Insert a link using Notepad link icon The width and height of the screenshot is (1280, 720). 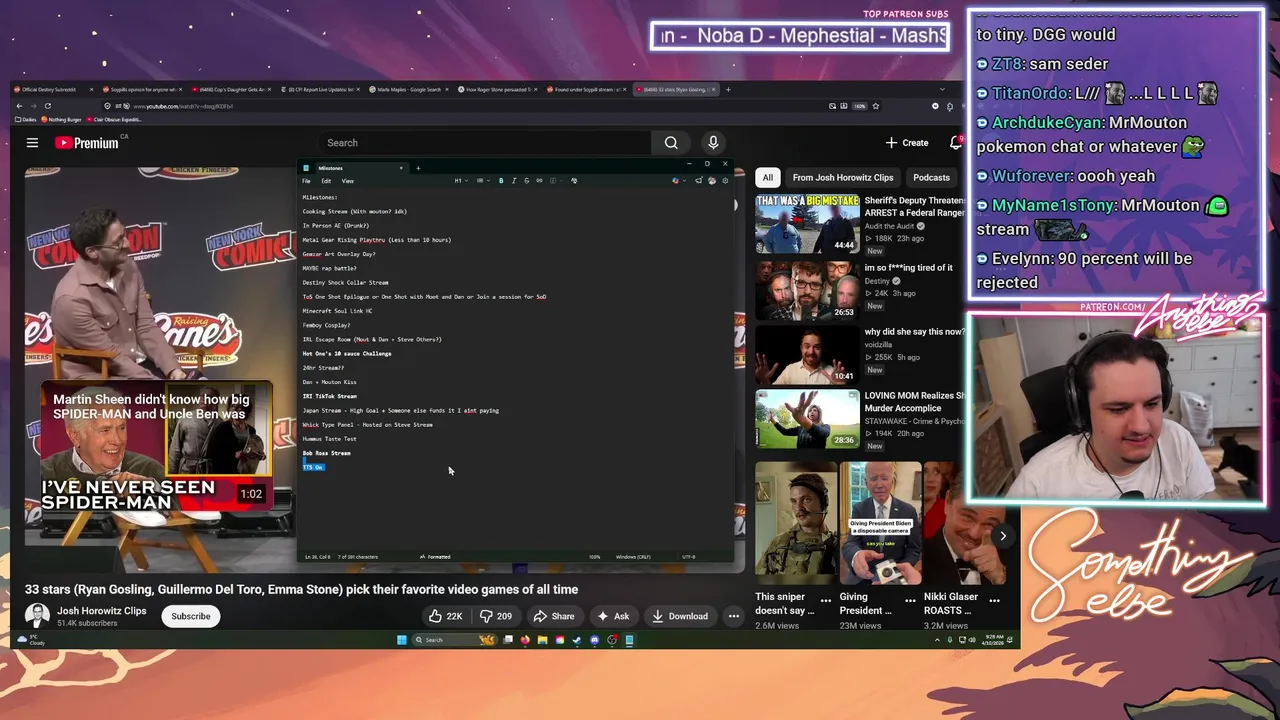tap(539, 181)
